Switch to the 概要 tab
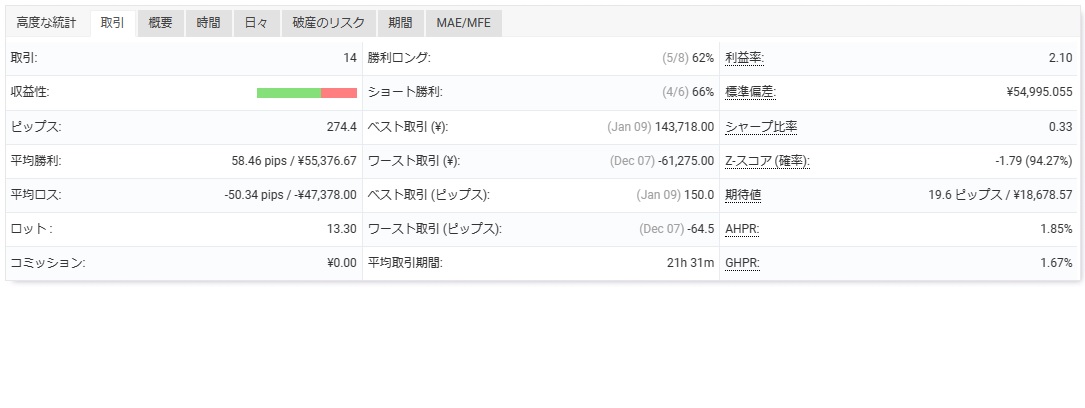The image size is (1085, 408). (160, 23)
